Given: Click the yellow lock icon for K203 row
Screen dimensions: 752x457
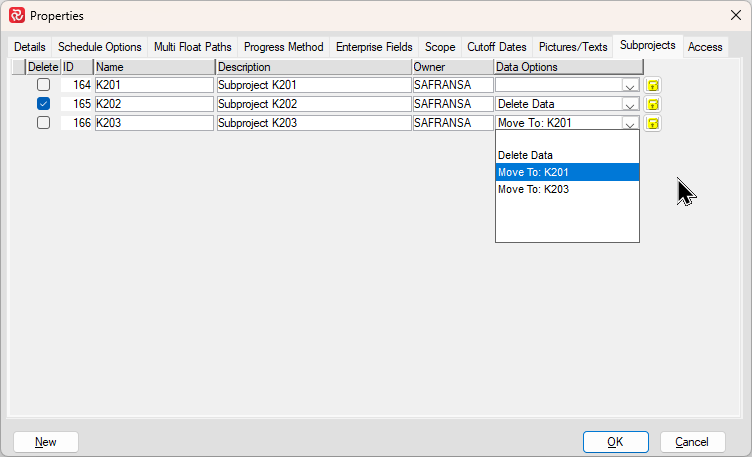Looking at the screenshot, I should (652, 123).
